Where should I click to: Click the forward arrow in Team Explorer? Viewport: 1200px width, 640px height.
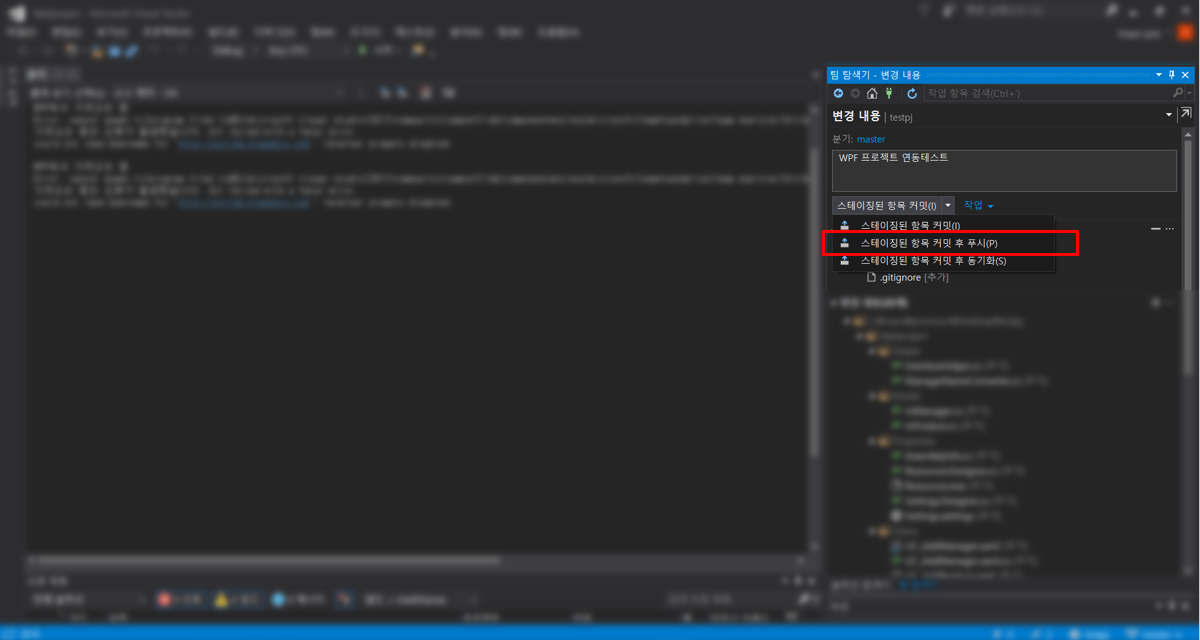pyautogui.click(x=855, y=93)
